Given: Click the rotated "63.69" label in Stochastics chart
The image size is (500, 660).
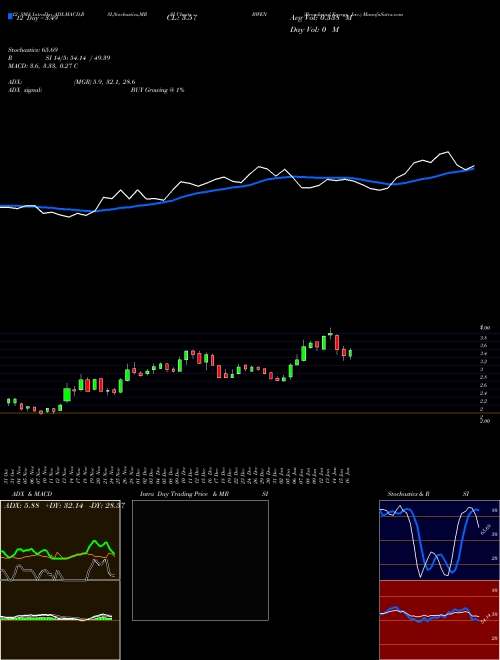Looking at the screenshot, I should 486,529.
